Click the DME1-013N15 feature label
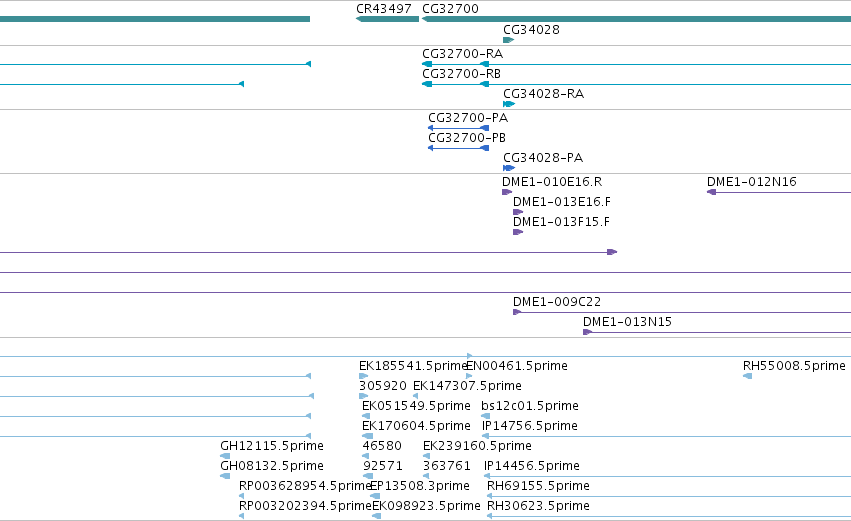 pyautogui.click(x=627, y=322)
